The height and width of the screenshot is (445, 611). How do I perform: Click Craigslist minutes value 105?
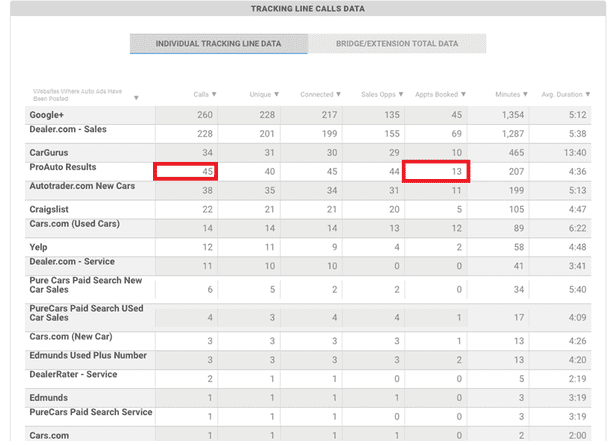pyautogui.click(x=516, y=210)
